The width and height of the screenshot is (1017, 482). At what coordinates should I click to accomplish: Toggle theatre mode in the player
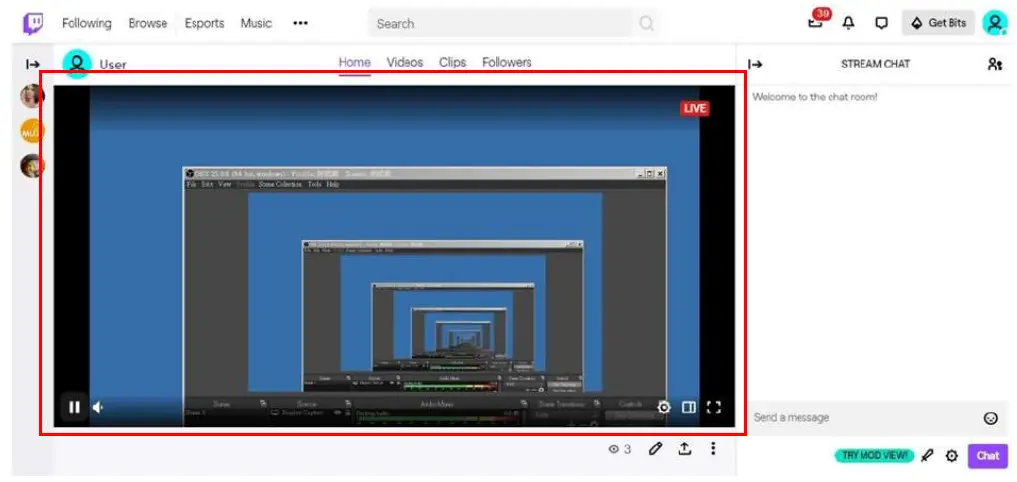click(689, 407)
